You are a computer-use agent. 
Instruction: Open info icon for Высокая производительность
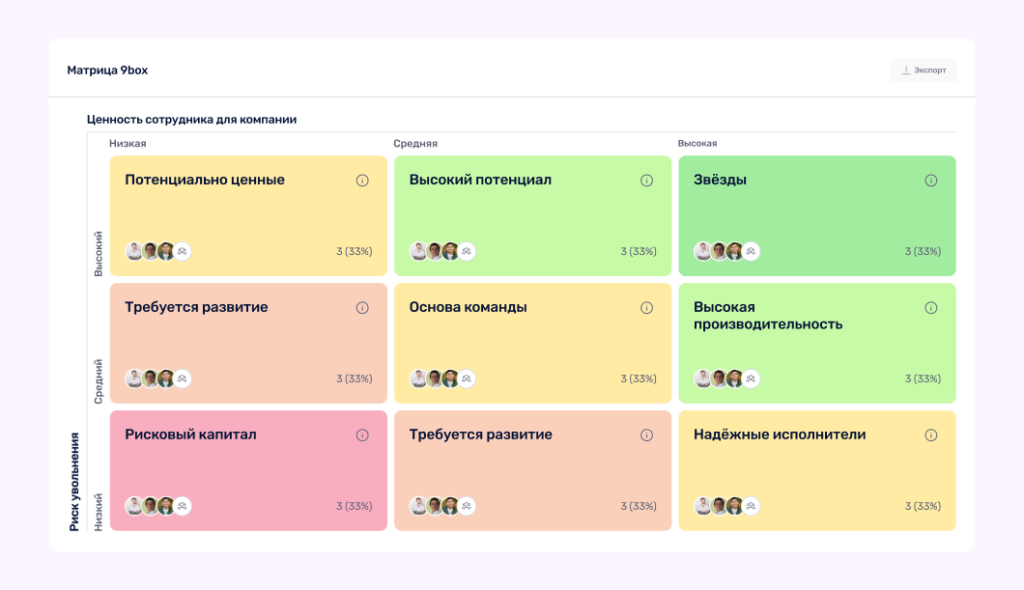931,308
